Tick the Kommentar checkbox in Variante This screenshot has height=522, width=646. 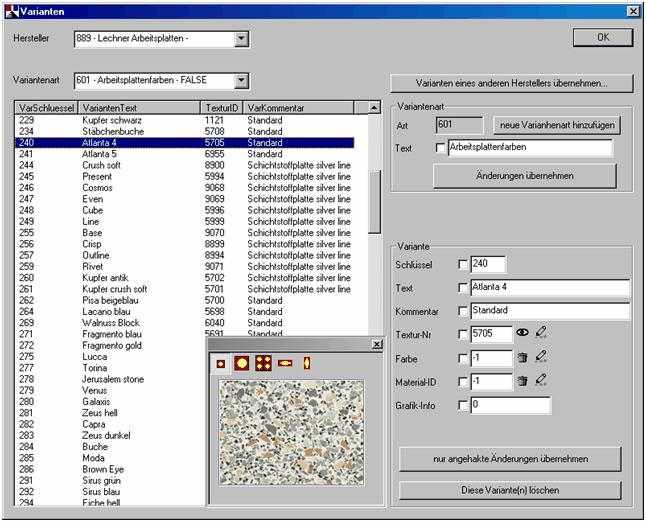[x=462, y=311]
